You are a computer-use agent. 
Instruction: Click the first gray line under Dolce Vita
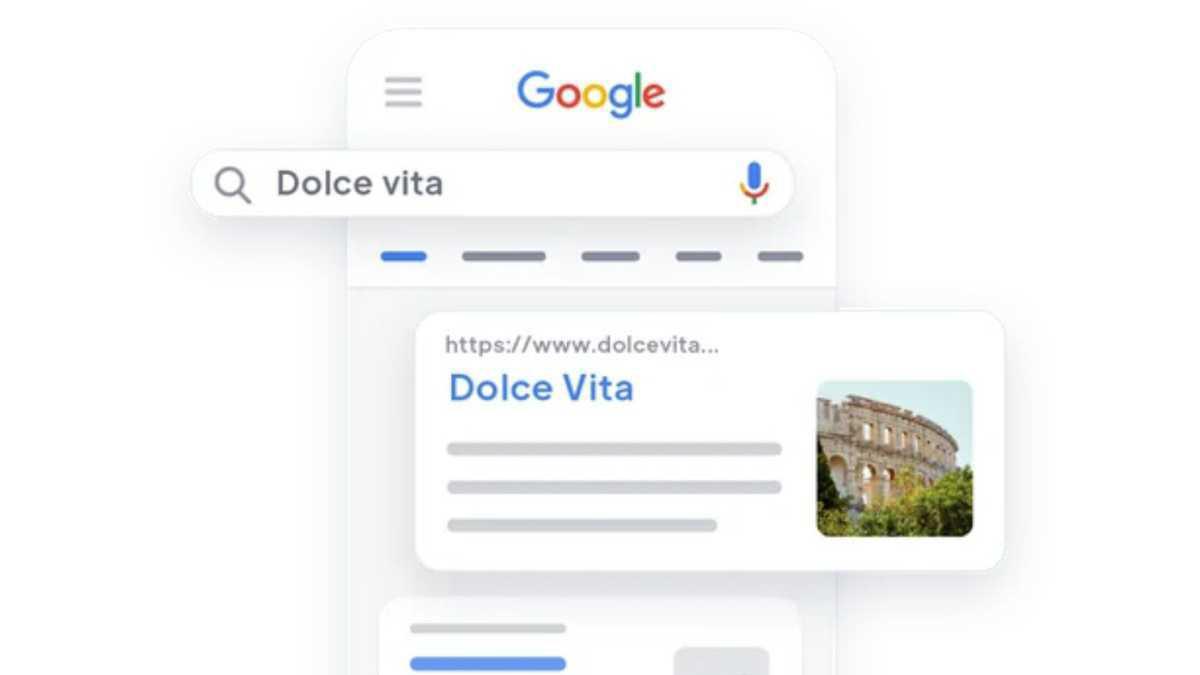(614, 449)
